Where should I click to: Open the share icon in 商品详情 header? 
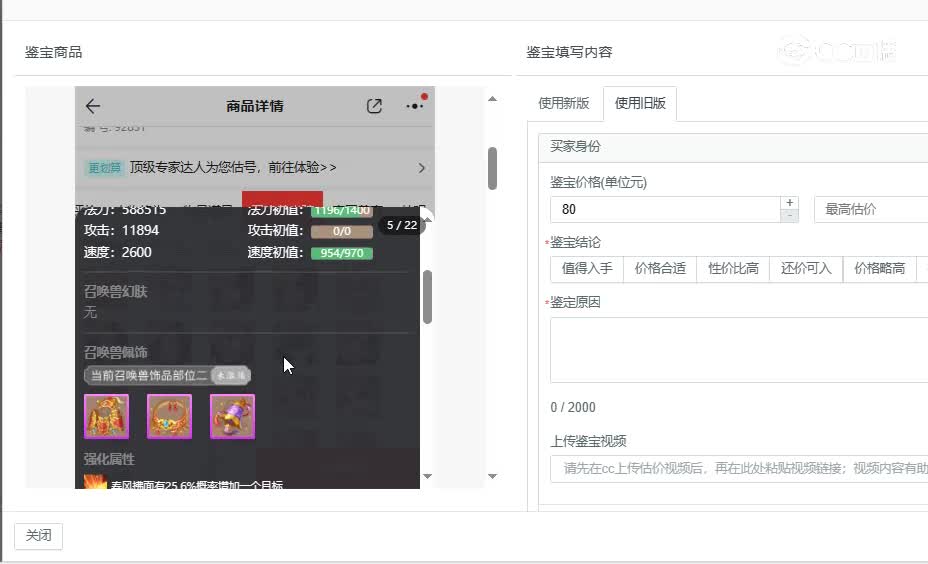point(374,106)
